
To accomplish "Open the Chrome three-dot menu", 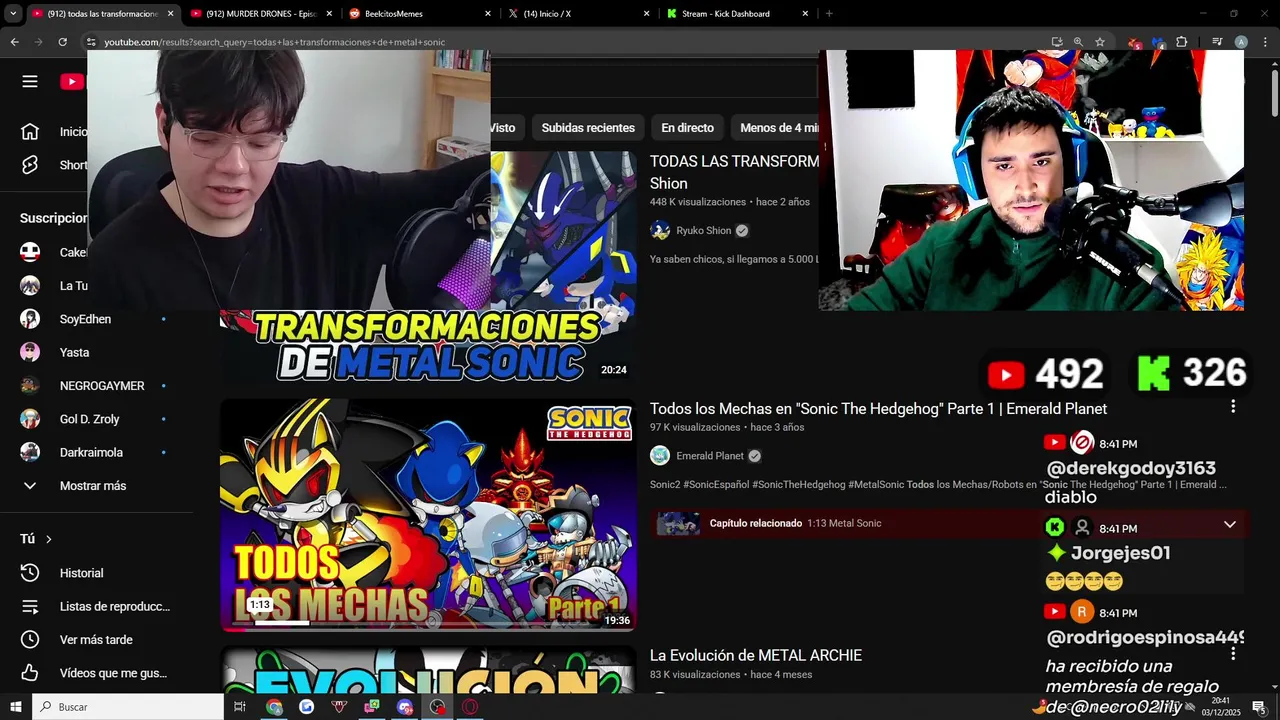I will (x=1264, y=42).
